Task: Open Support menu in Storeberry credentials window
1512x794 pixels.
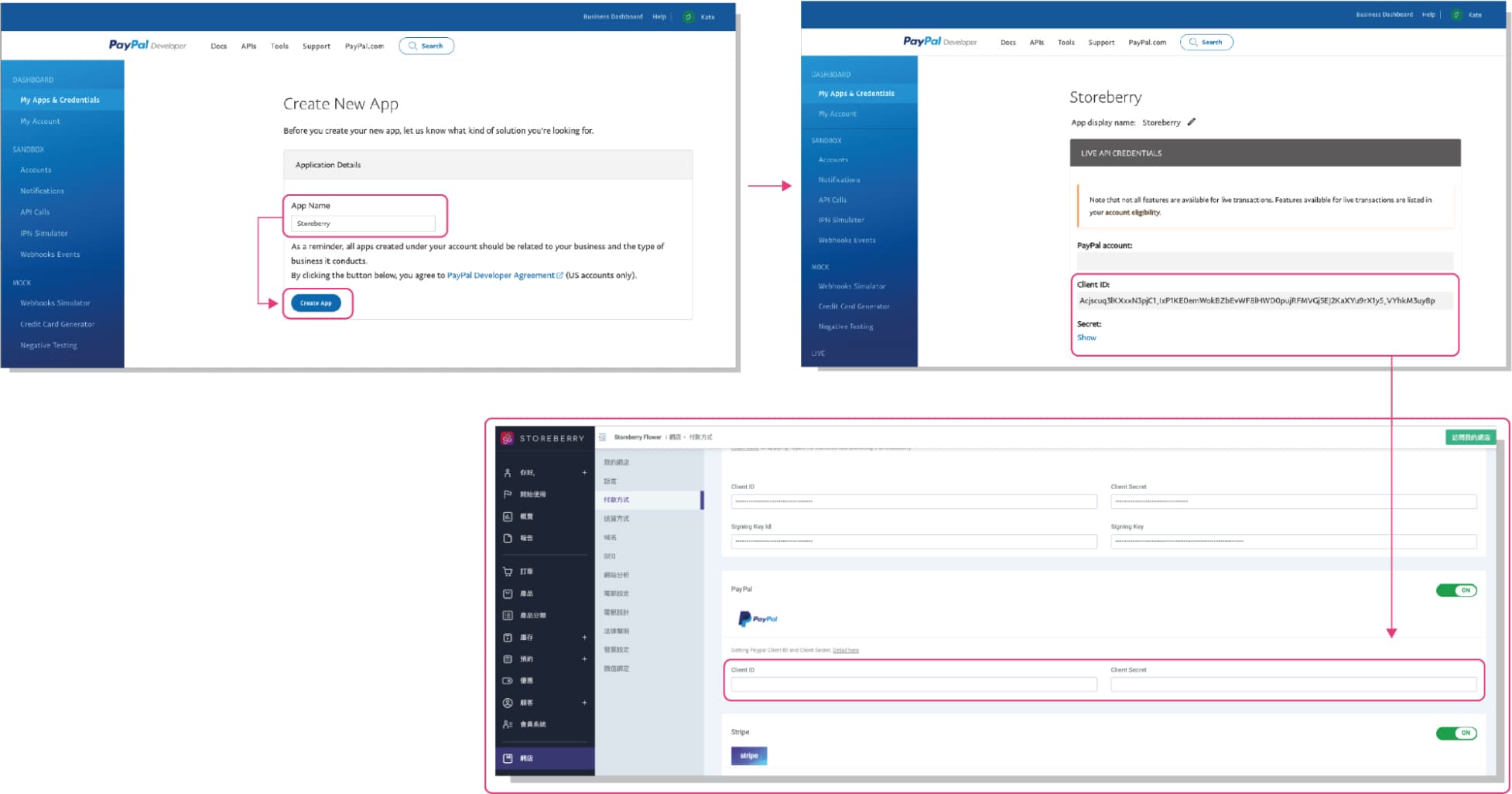Action: point(1101,42)
